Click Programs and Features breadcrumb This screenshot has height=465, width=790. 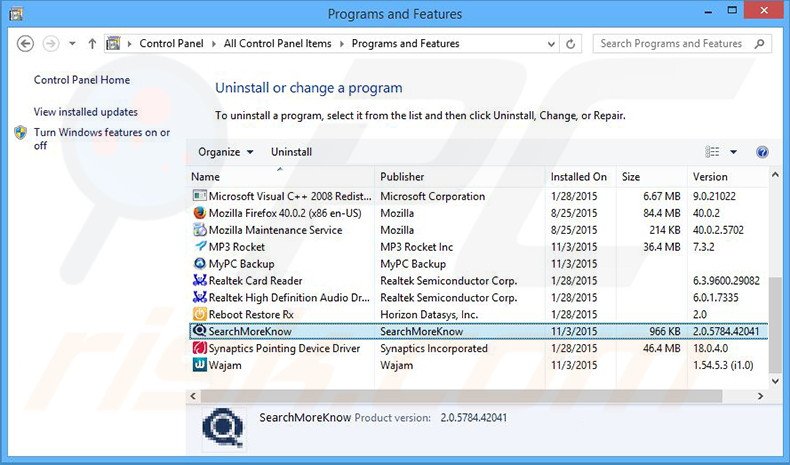406,43
